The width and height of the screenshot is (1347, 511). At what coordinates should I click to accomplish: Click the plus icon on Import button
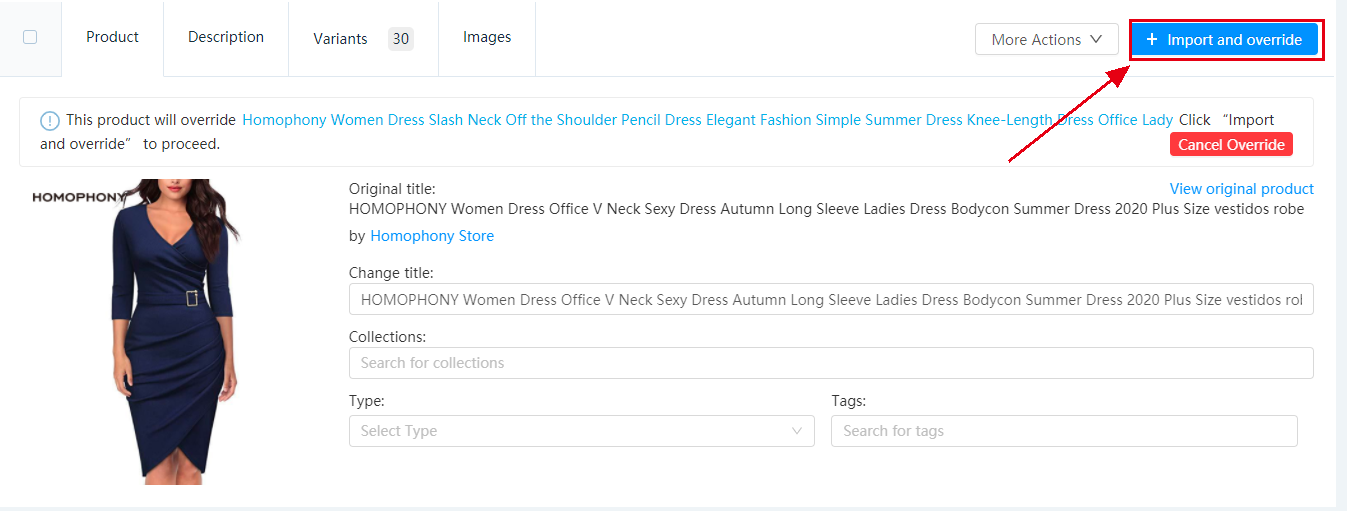[x=1152, y=39]
